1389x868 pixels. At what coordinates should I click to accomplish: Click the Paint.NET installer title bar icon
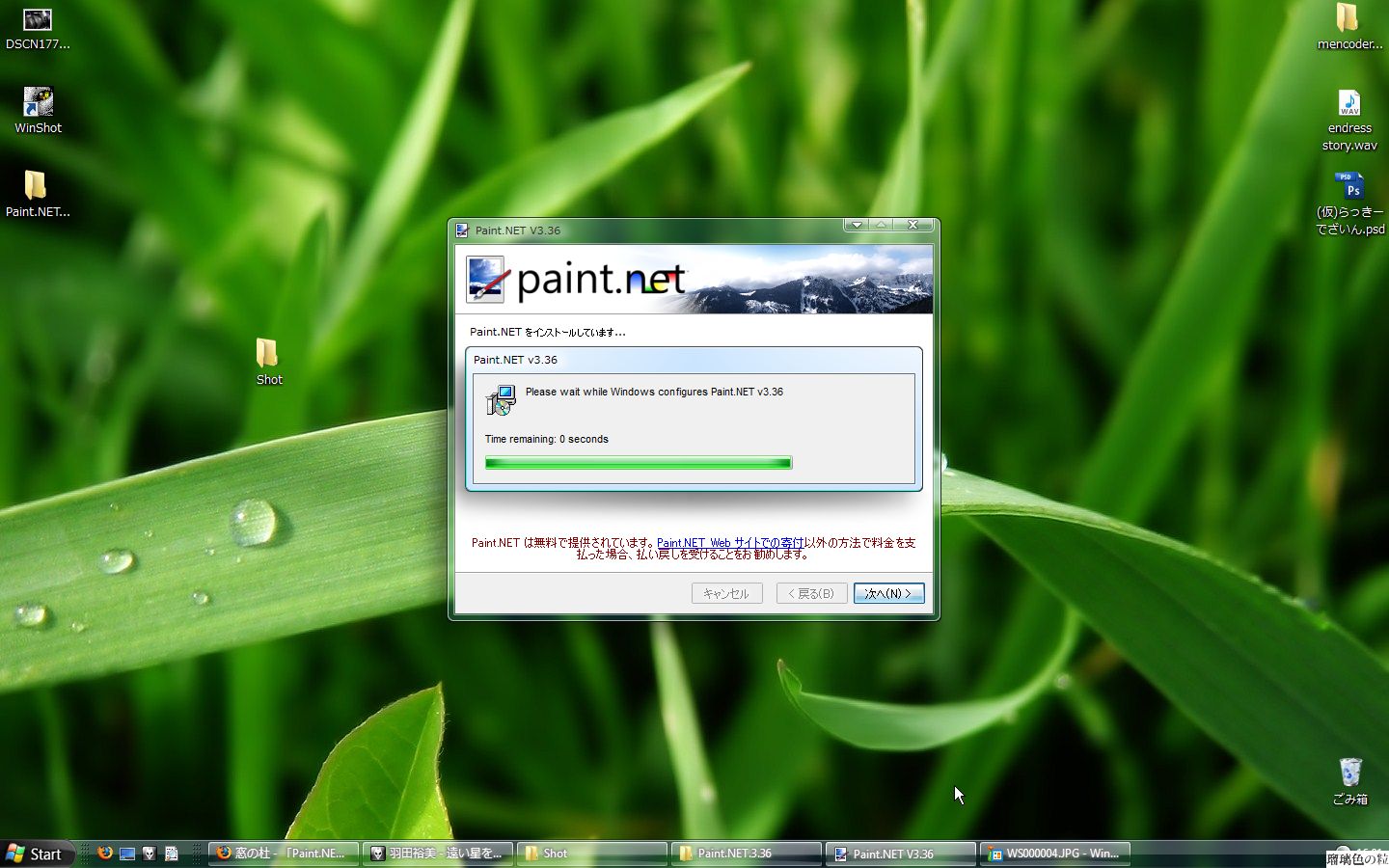click(x=463, y=231)
